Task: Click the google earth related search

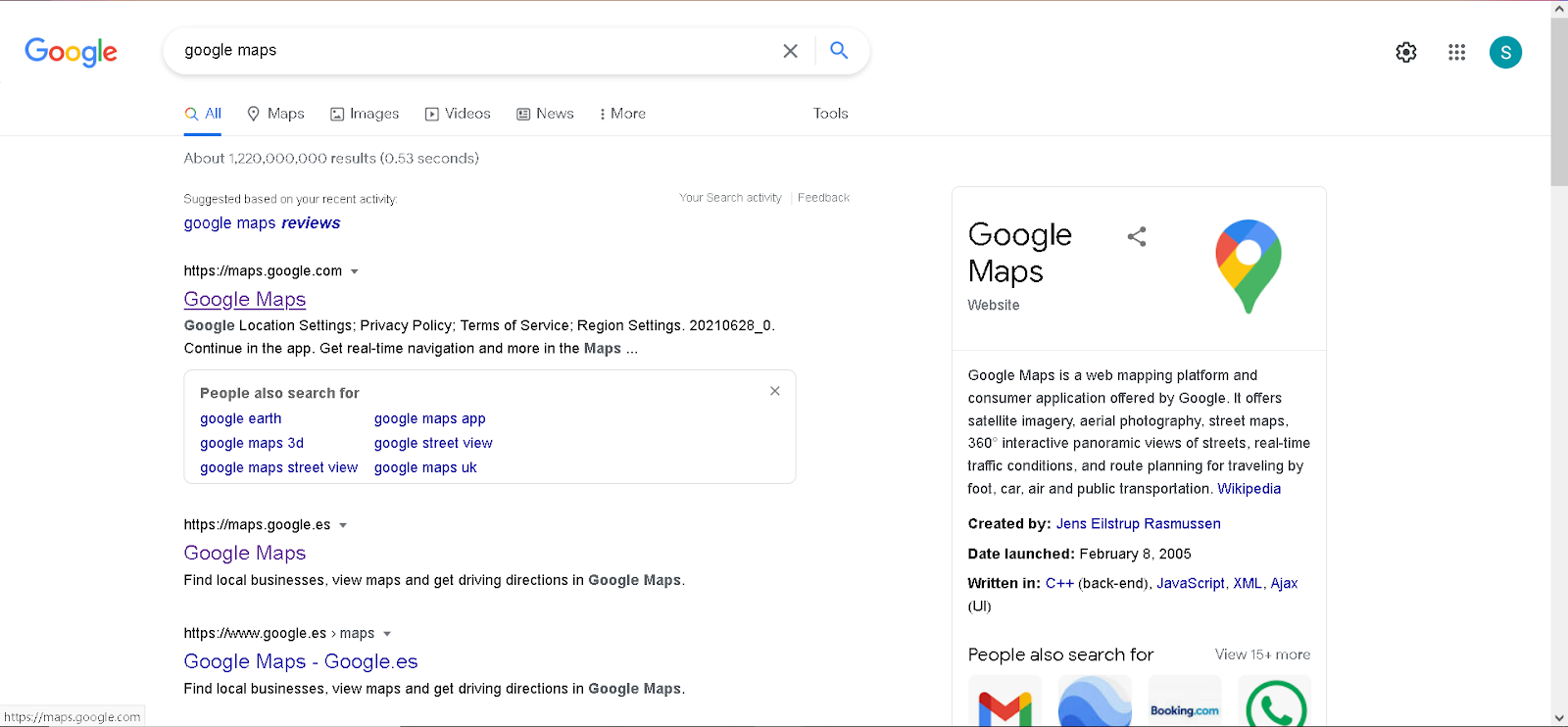Action: pos(241,418)
